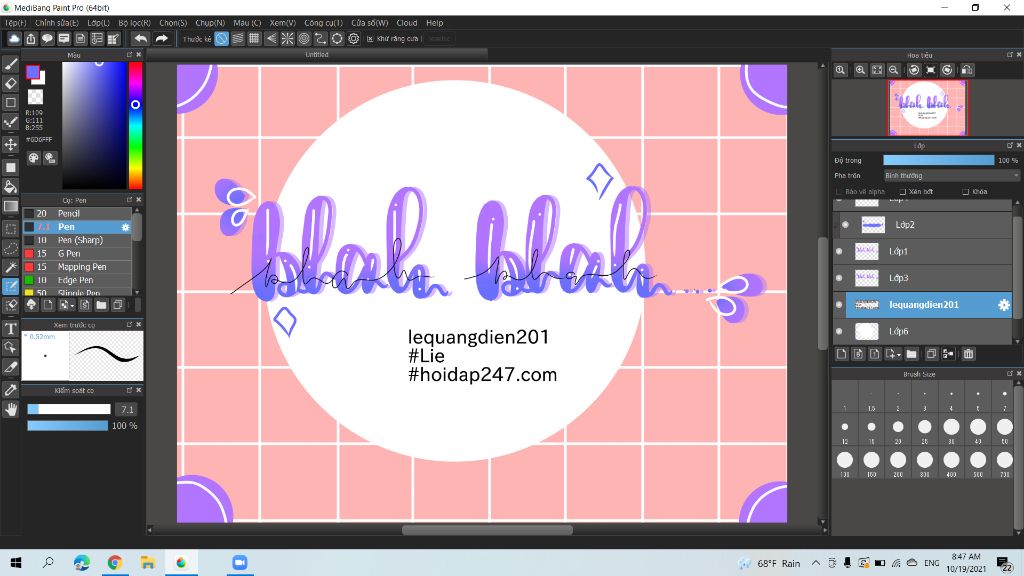This screenshot has height=576, width=1024.
Task: Toggle the 'Khóa' lock checkbox
Action: [x=965, y=192]
